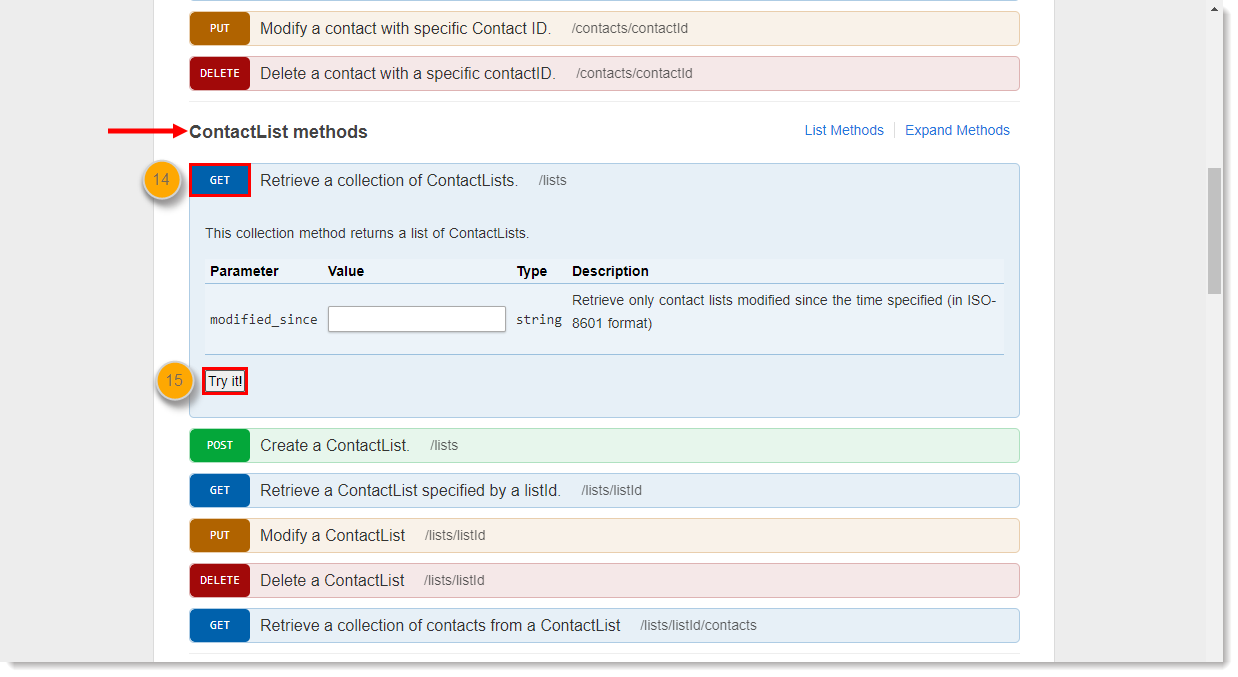Click the /contacts/contactId path in the DELETE row
The height and width of the screenshot is (677, 1238).
pyautogui.click(x=634, y=74)
